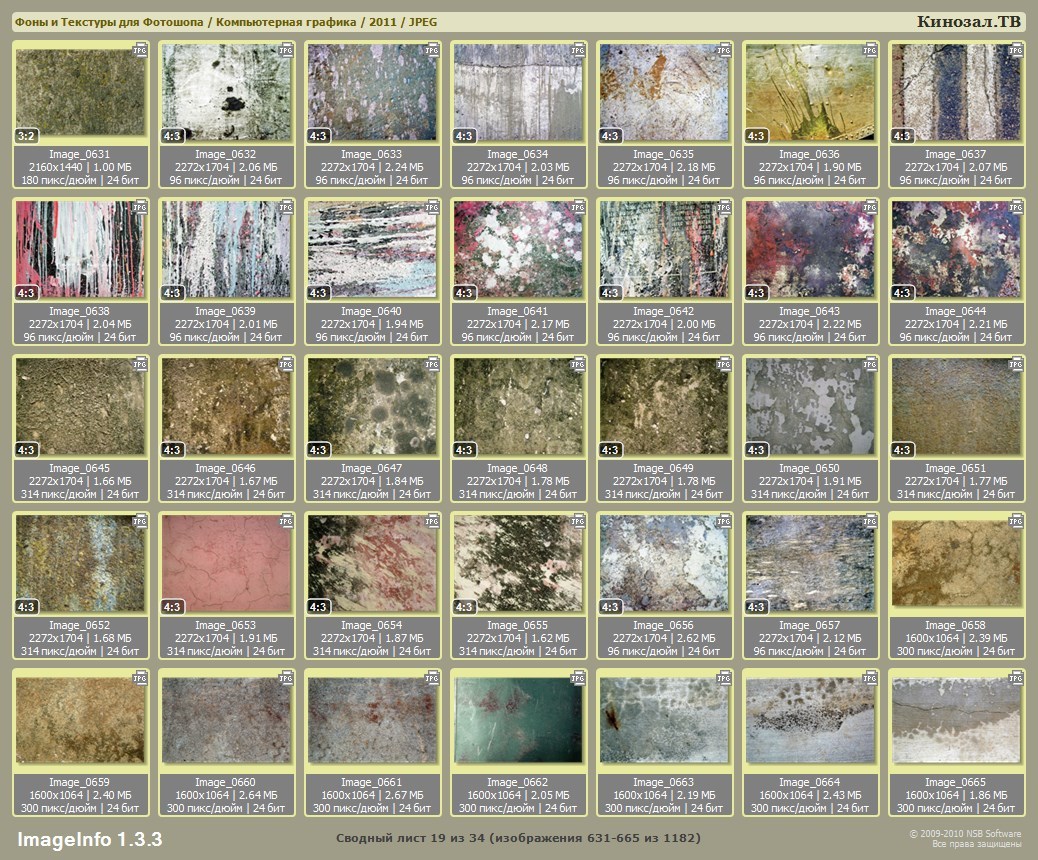Select the 4:3 badge on Image_0650
Viewport: 1038px width, 860px height.
click(756, 450)
